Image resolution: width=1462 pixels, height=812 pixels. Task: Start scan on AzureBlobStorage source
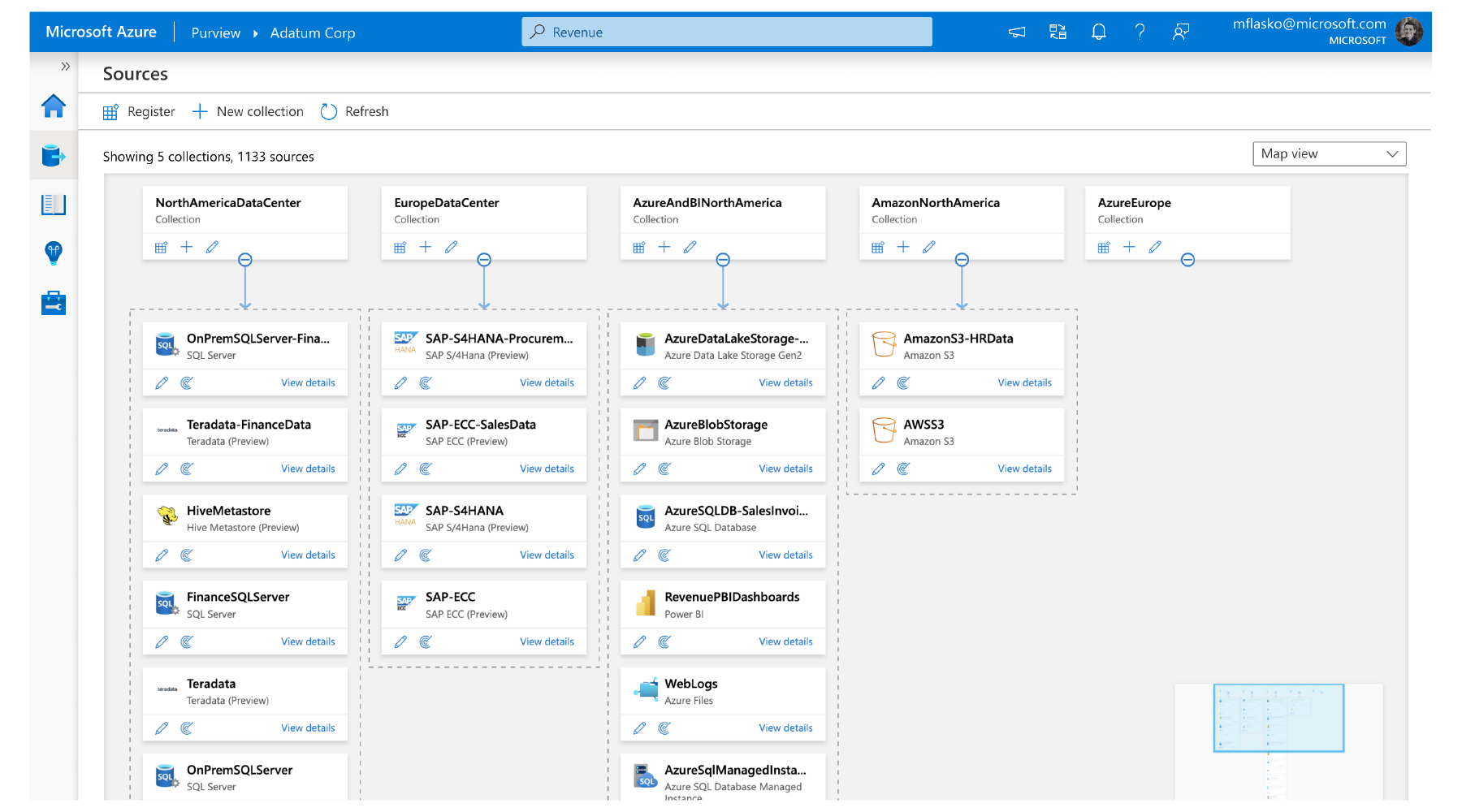pos(664,469)
